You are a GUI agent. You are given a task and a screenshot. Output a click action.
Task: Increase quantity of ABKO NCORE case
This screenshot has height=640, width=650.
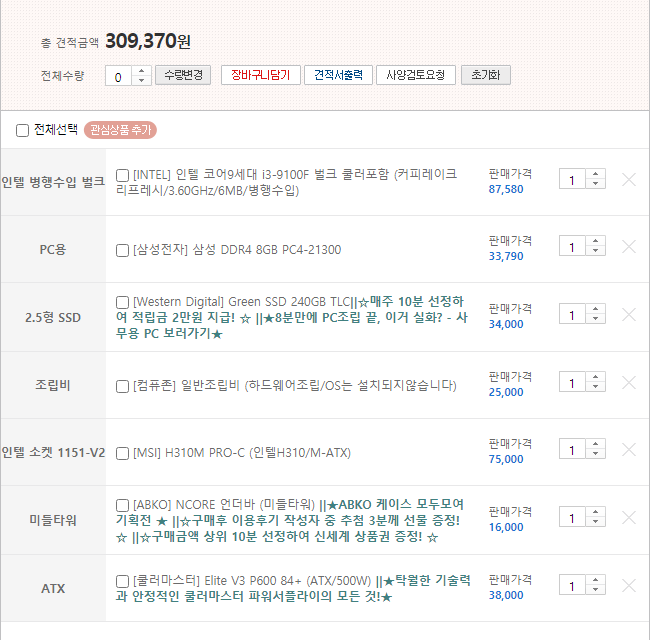click(596, 512)
